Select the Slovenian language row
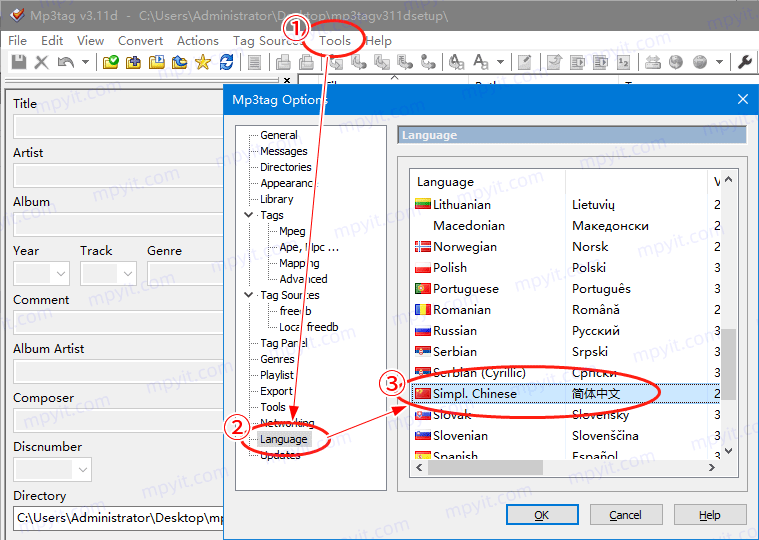This screenshot has height=540, width=759. coord(565,436)
